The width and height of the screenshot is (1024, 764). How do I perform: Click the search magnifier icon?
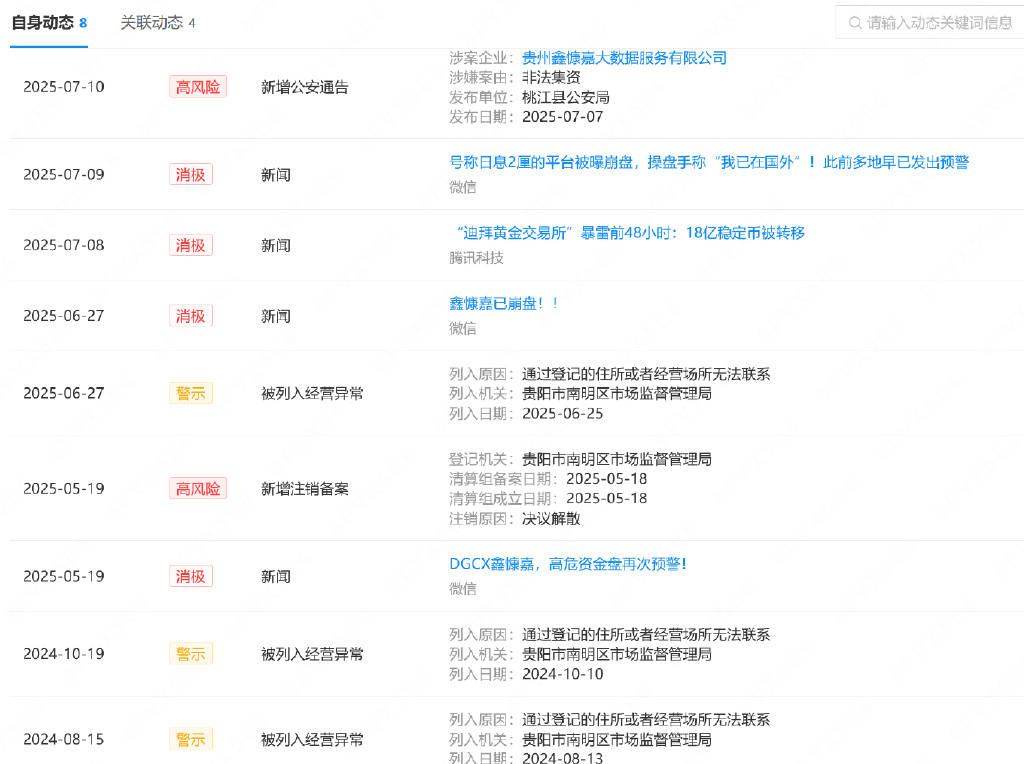pyautogui.click(x=855, y=23)
